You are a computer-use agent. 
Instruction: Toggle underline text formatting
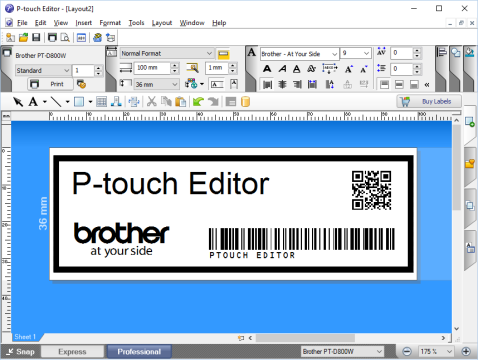tap(296, 69)
